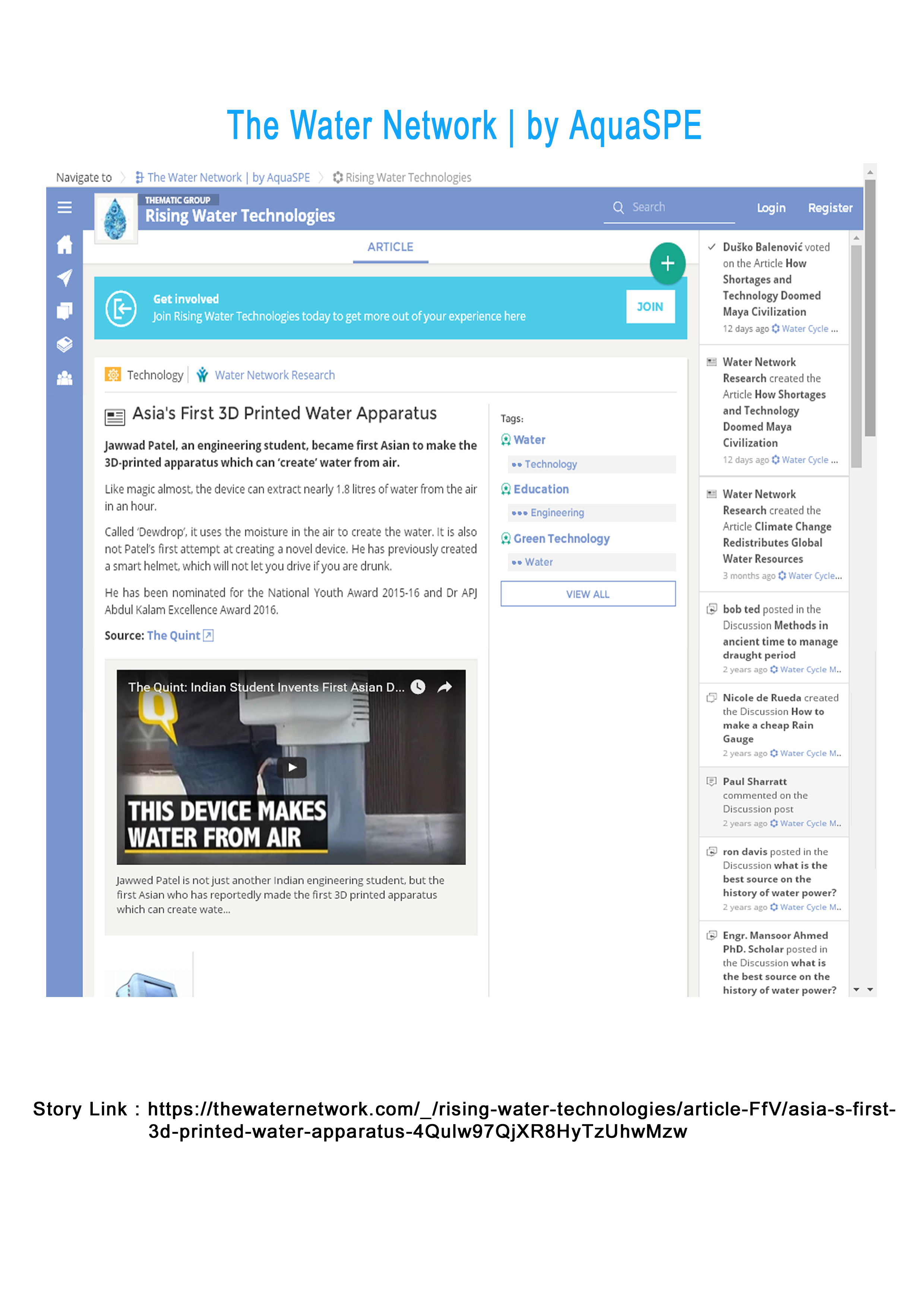Open Climate Change Redistributes Global Water Resources
Image resolution: width=924 pixels, height=1307 pixels.
click(777, 542)
